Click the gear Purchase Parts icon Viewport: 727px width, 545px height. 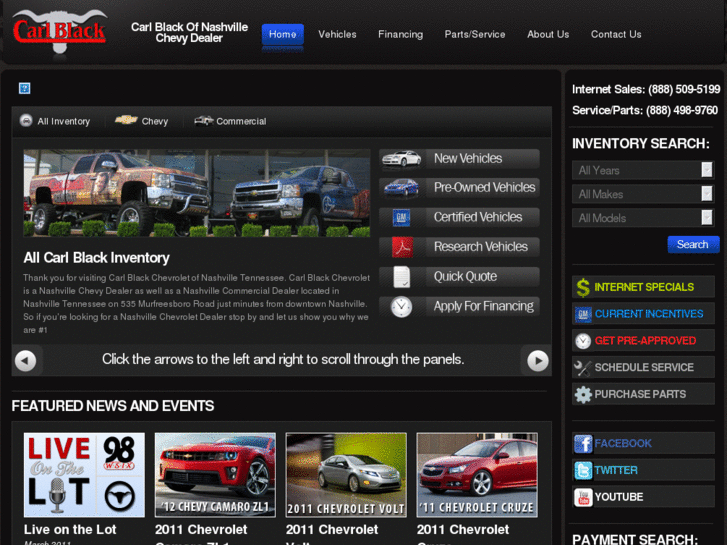point(583,395)
